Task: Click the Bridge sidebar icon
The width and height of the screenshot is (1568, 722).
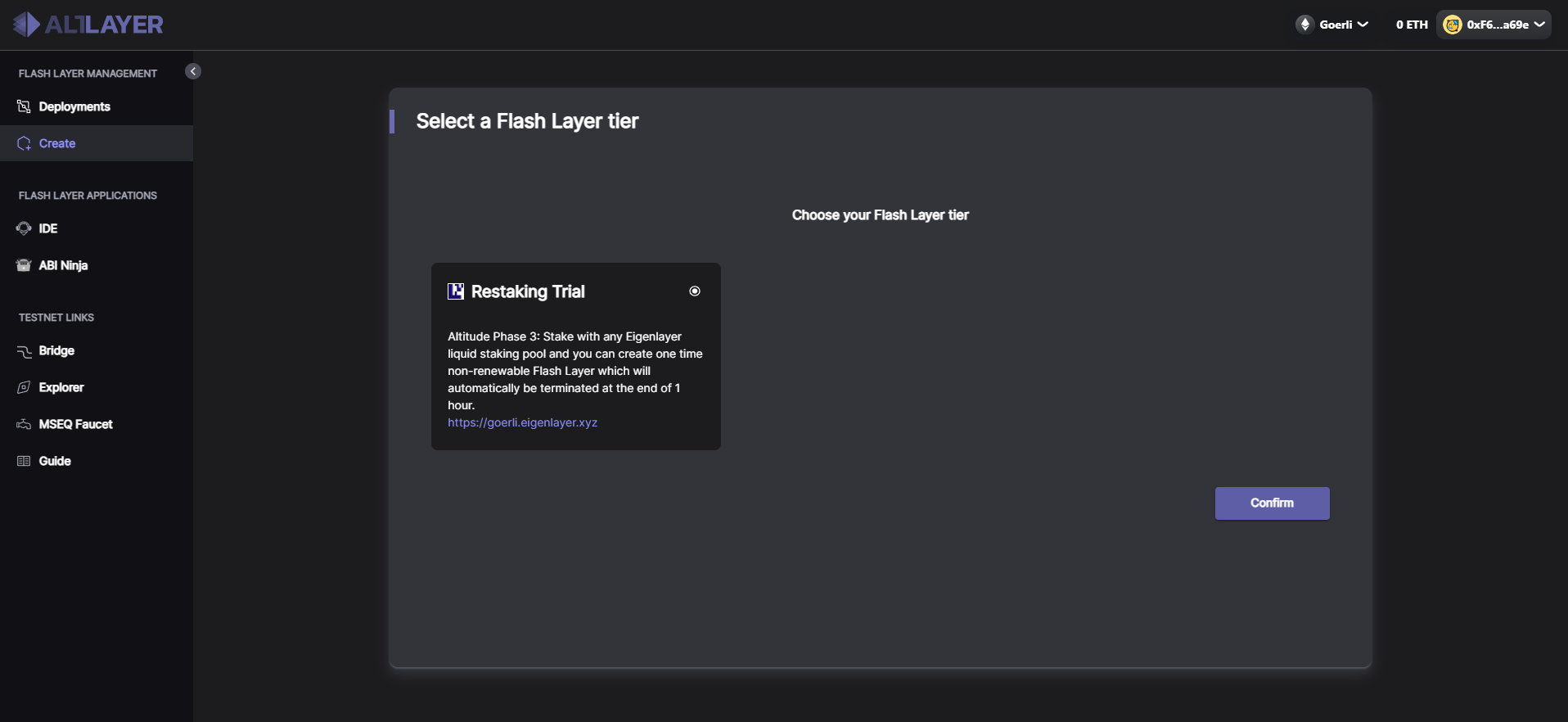Action: [24, 350]
